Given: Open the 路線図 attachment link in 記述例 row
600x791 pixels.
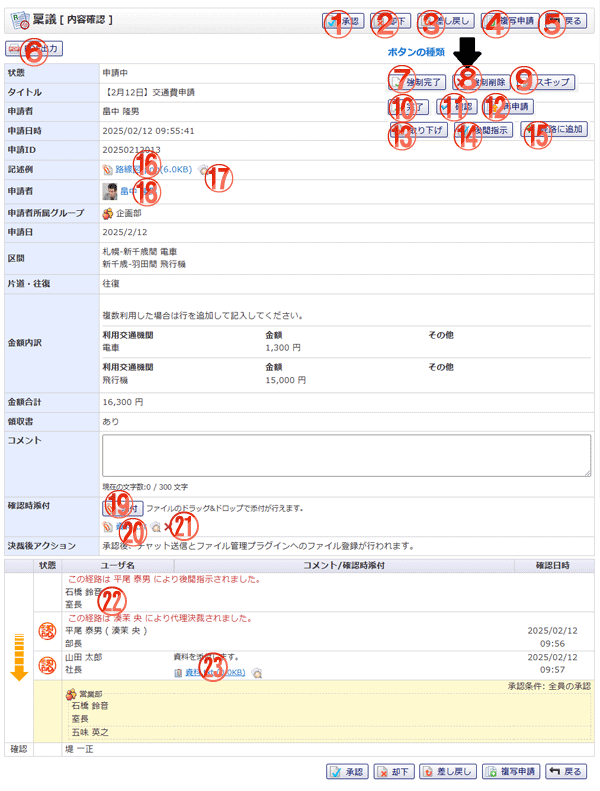Looking at the screenshot, I should pyautogui.click(x=153, y=170).
